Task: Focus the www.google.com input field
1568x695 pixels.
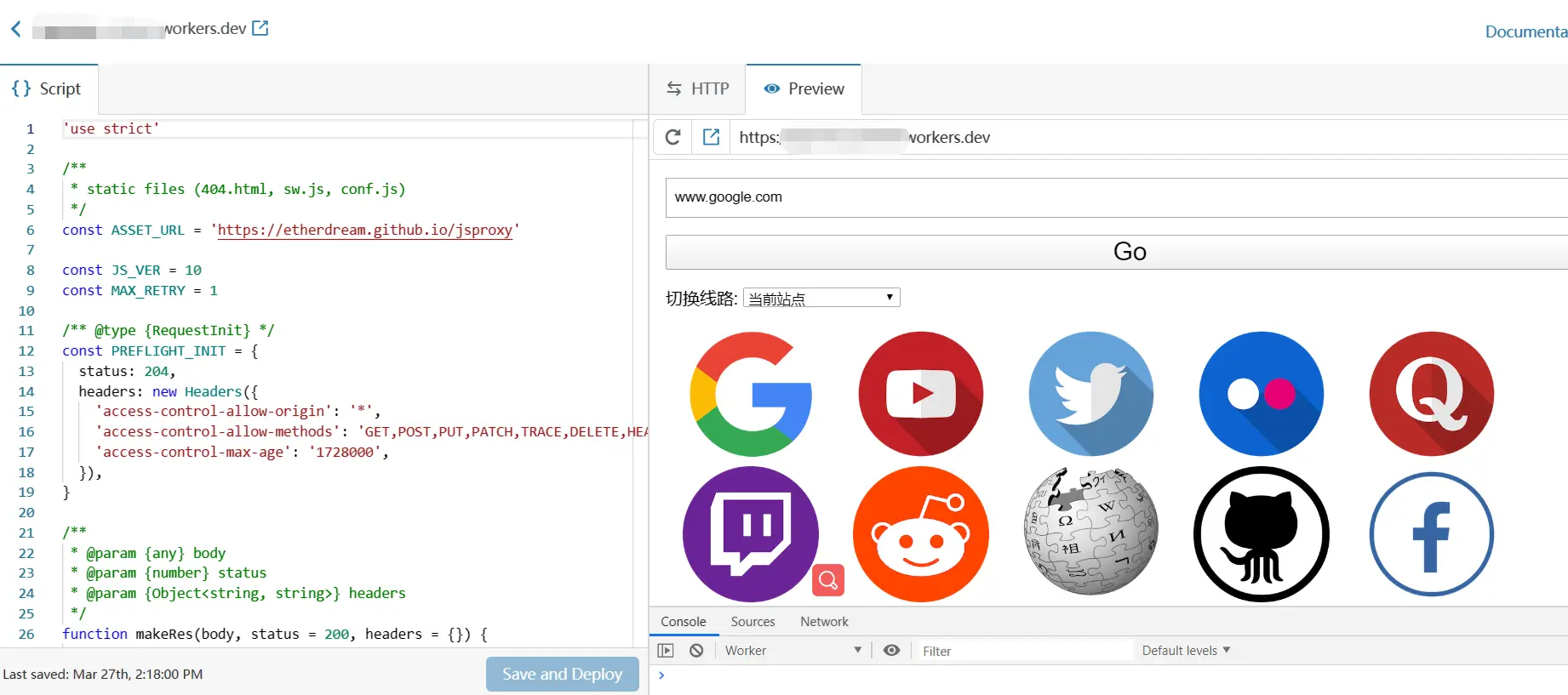Action: point(1117,197)
